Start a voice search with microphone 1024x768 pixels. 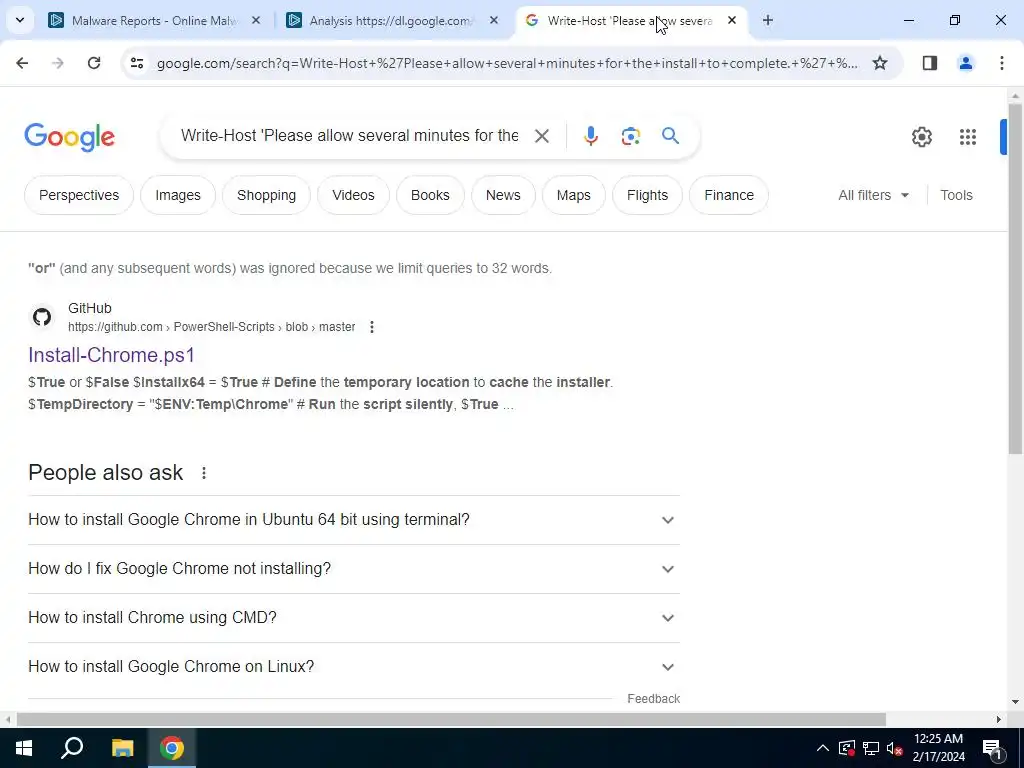(590, 136)
